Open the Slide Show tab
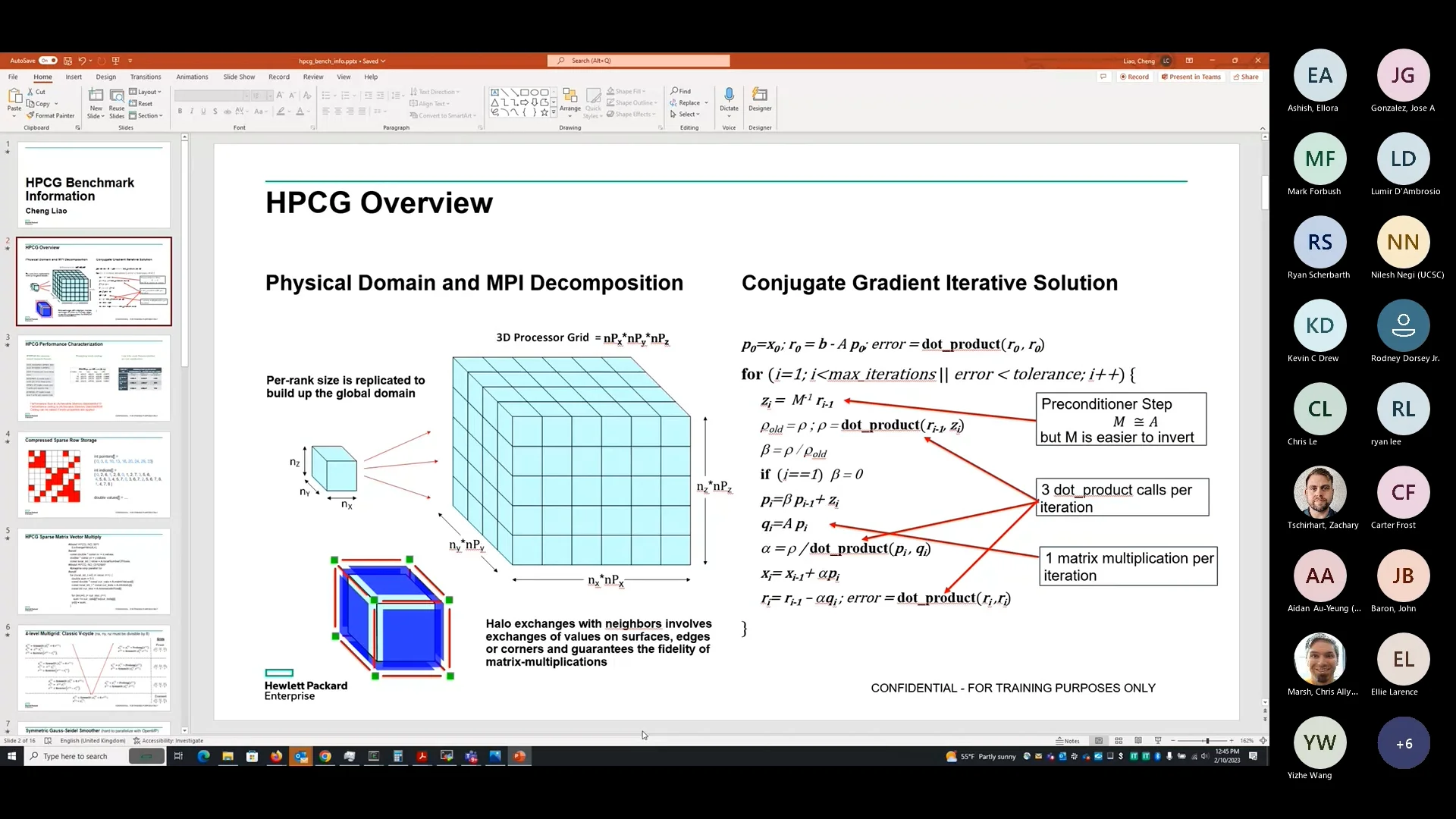Screen dimensions: 1456x819 point(238,77)
